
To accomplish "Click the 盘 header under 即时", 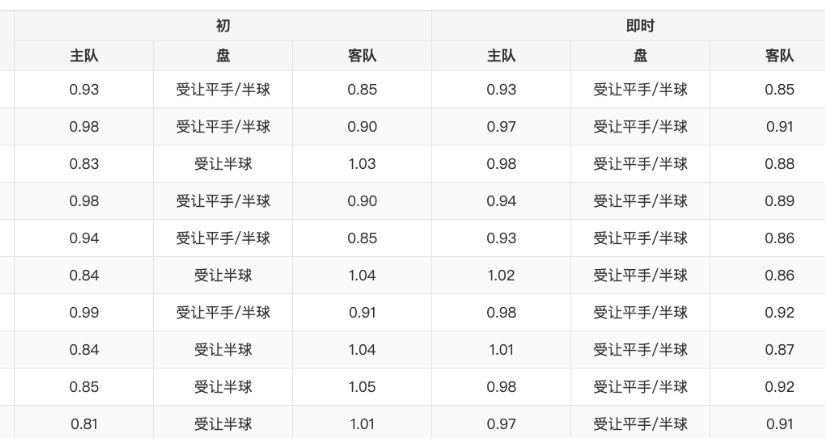I will click(640, 56).
